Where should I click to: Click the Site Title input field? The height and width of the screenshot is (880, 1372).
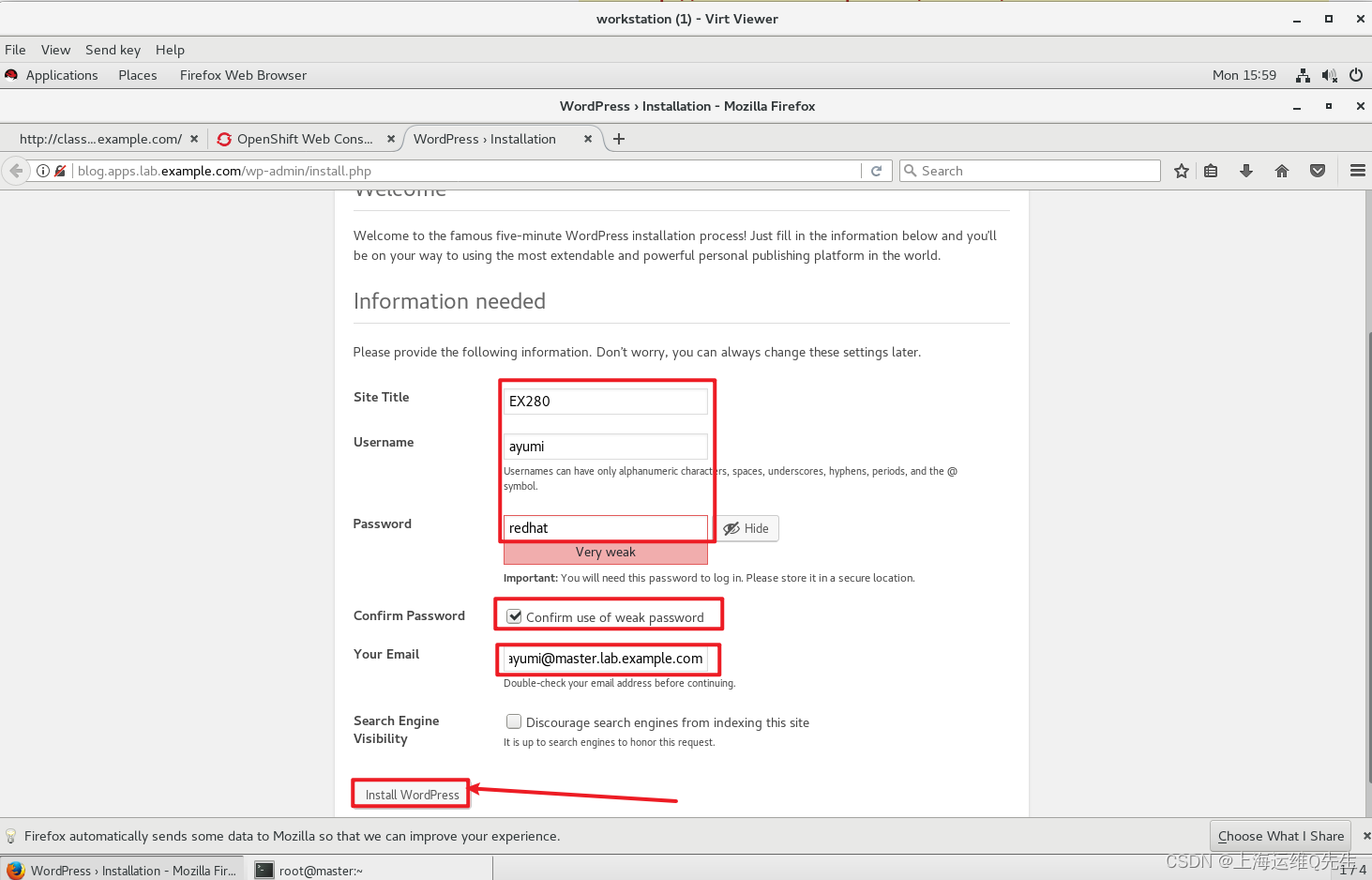pos(606,402)
